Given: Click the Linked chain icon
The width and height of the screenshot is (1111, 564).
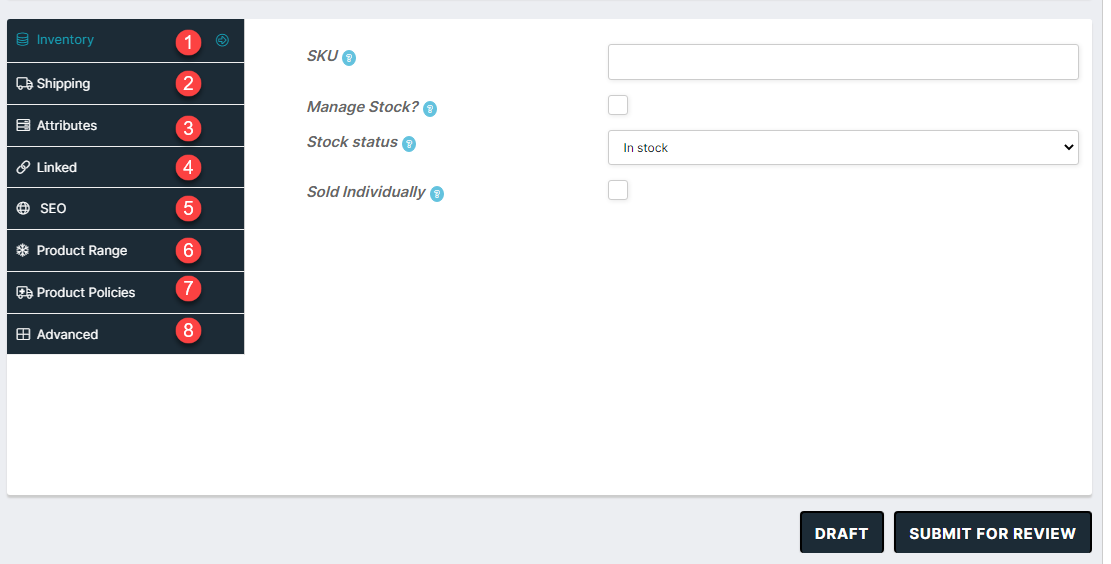Looking at the screenshot, I should point(23,167).
